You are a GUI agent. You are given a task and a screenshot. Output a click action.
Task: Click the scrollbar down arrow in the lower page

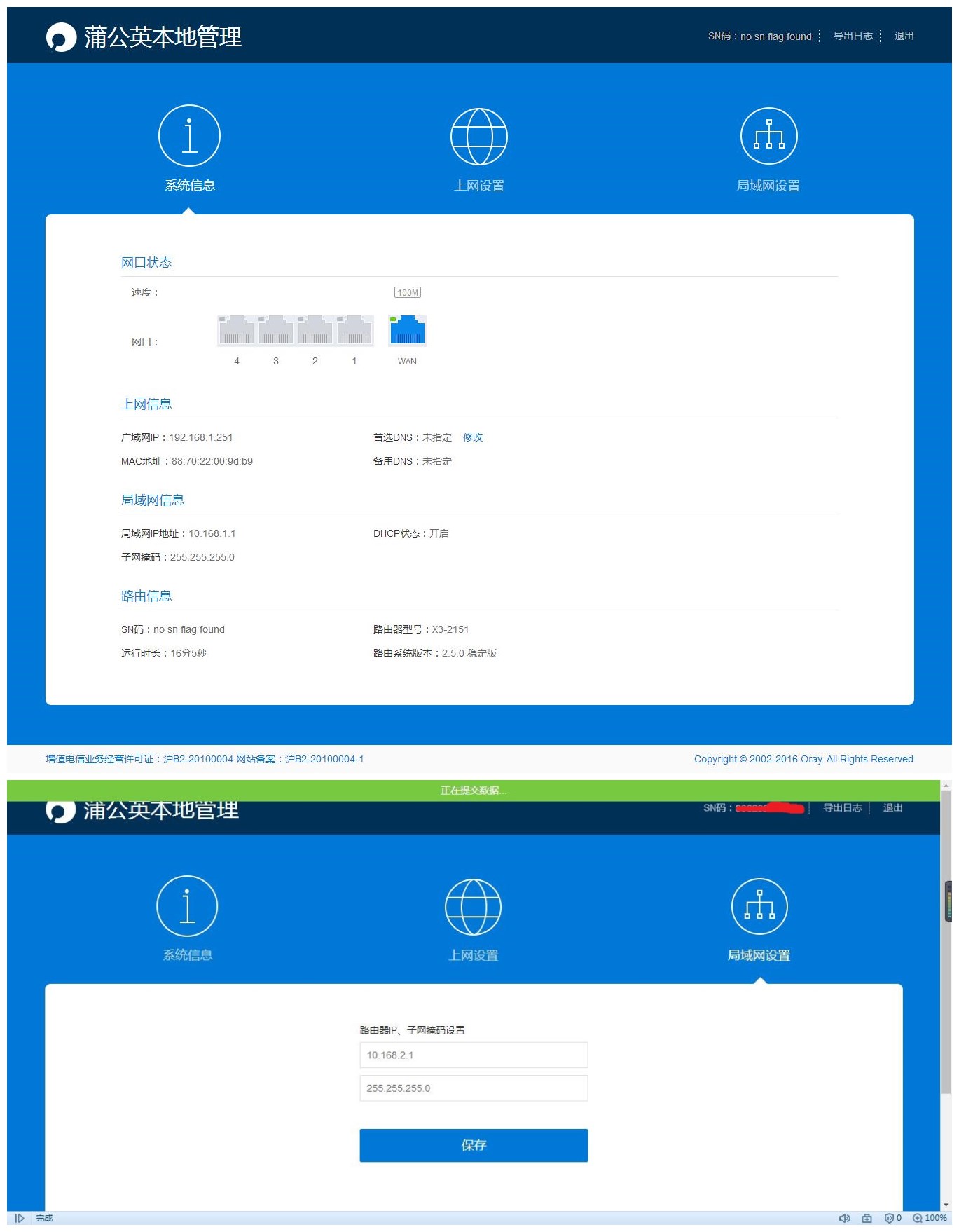[946, 1205]
